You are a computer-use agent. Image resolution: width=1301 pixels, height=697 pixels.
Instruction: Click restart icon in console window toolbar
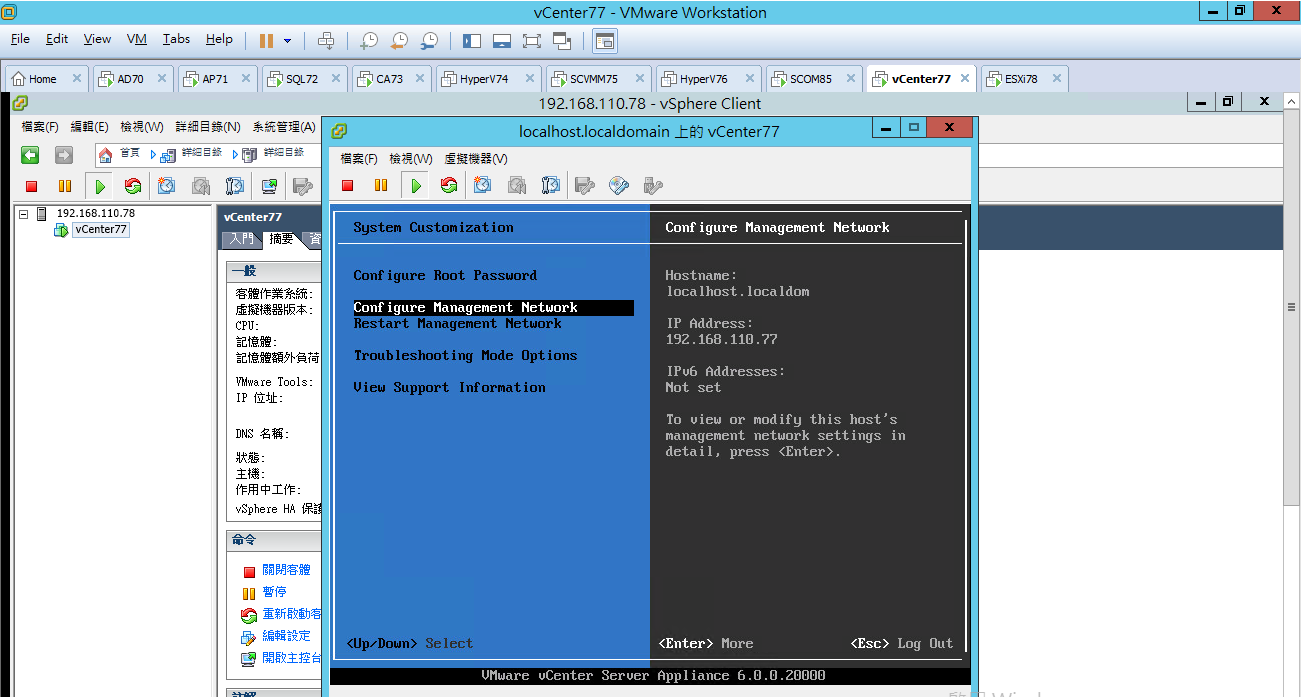pyautogui.click(x=449, y=185)
